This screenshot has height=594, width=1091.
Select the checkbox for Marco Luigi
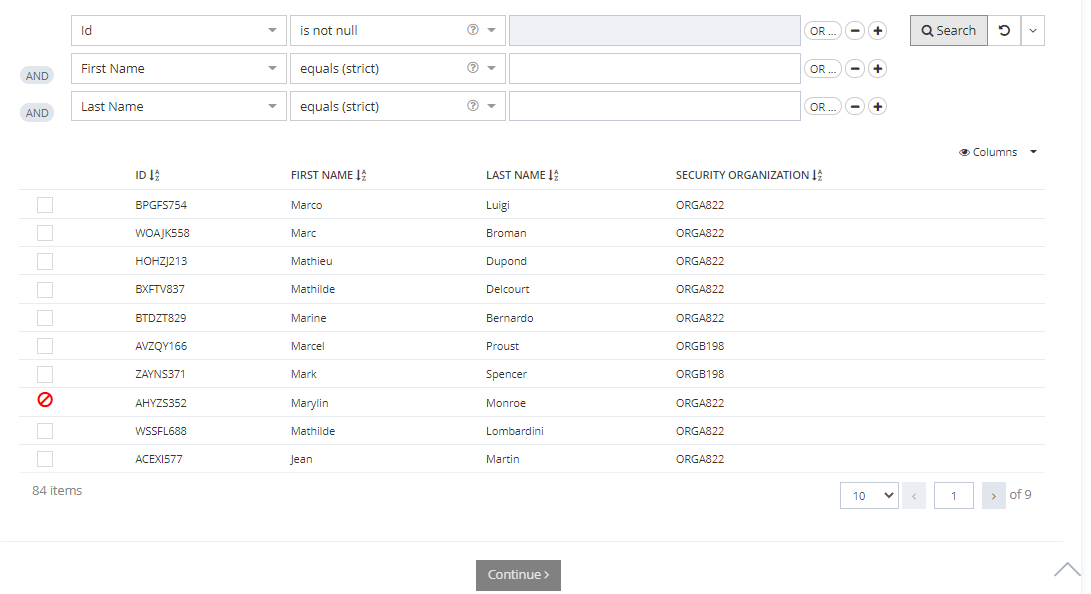[x=45, y=205]
